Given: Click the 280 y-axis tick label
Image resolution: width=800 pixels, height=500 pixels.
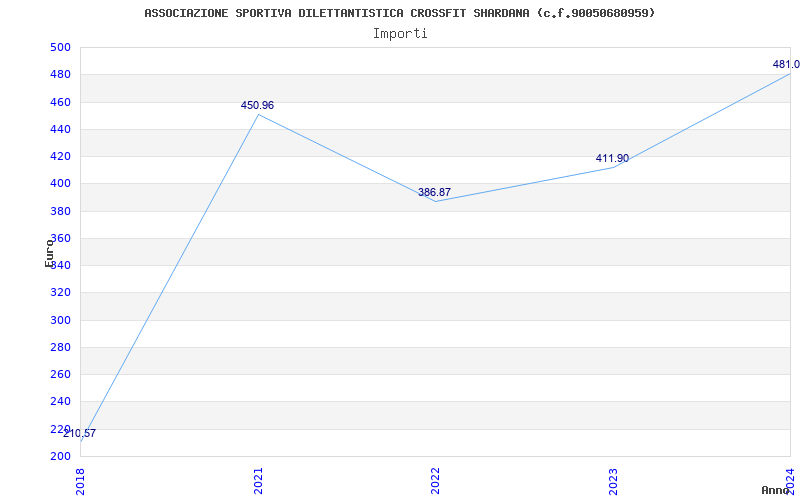Looking at the screenshot, I should click(60, 347).
